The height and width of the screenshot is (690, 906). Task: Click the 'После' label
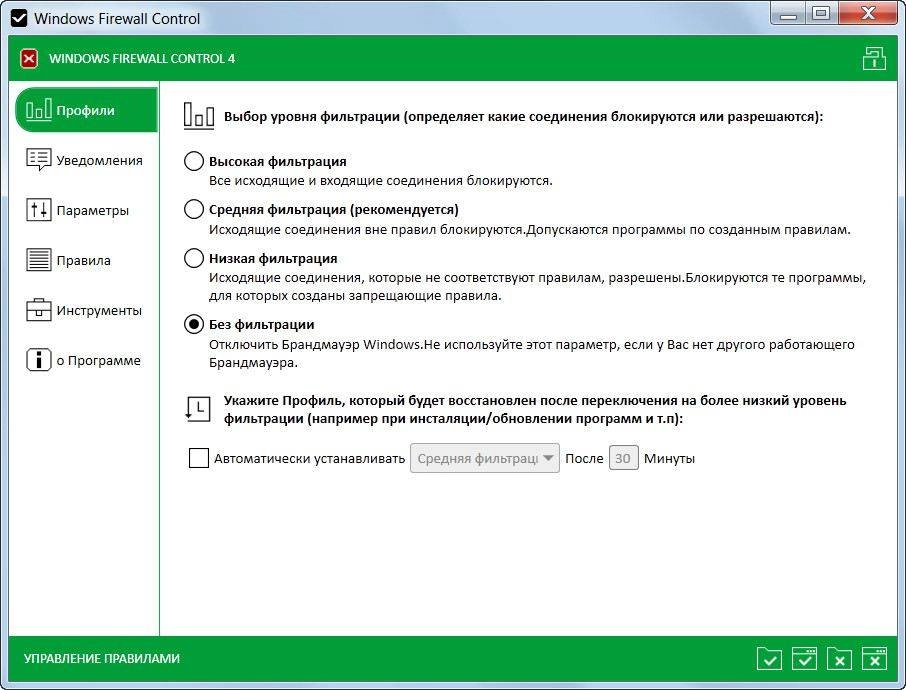pos(584,458)
